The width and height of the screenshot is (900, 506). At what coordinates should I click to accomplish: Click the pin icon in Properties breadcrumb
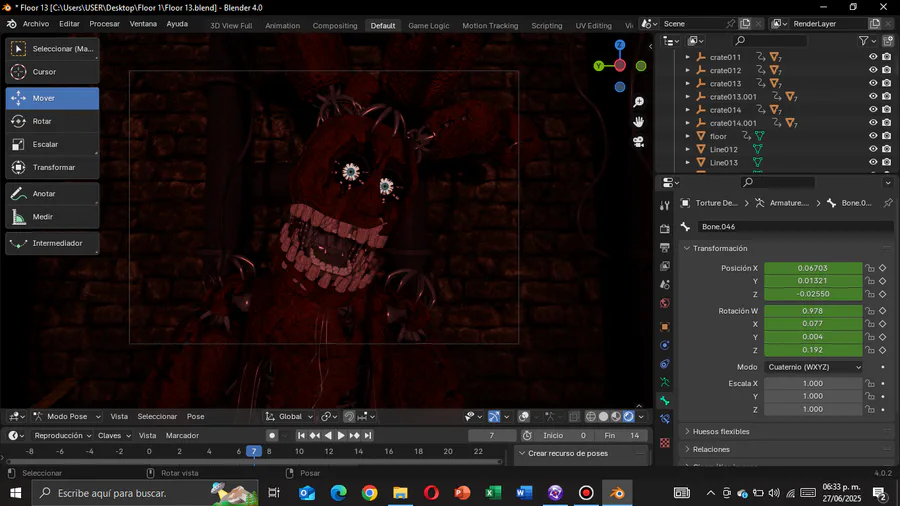click(x=887, y=203)
